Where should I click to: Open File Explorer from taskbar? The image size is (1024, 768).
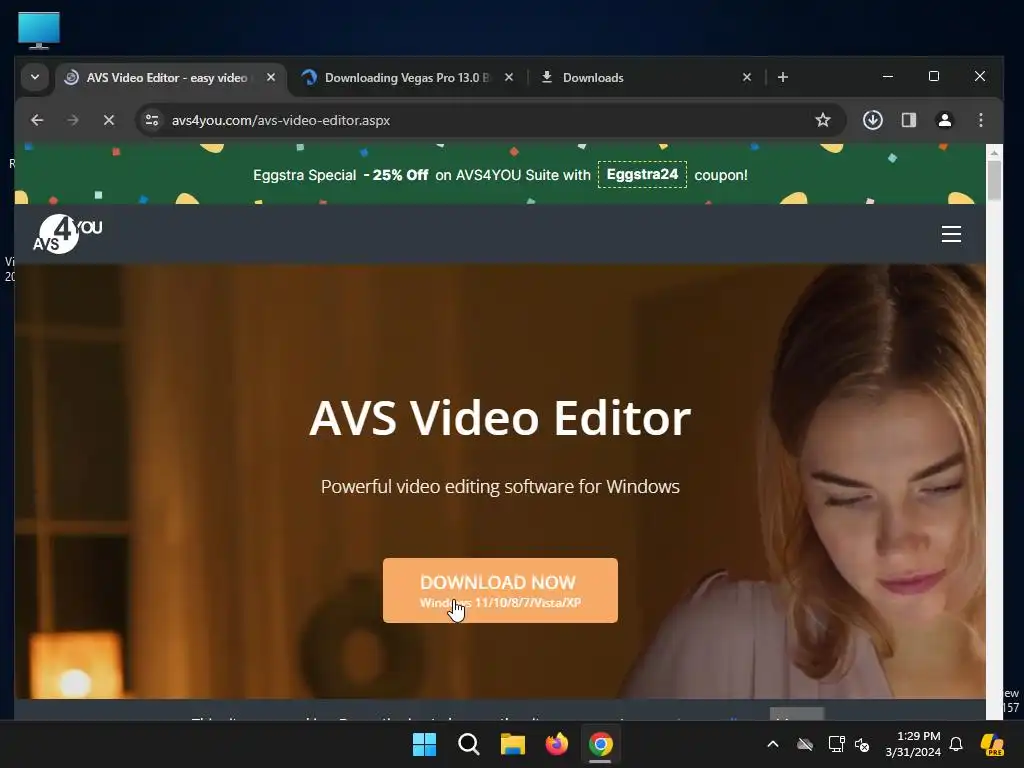point(513,744)
